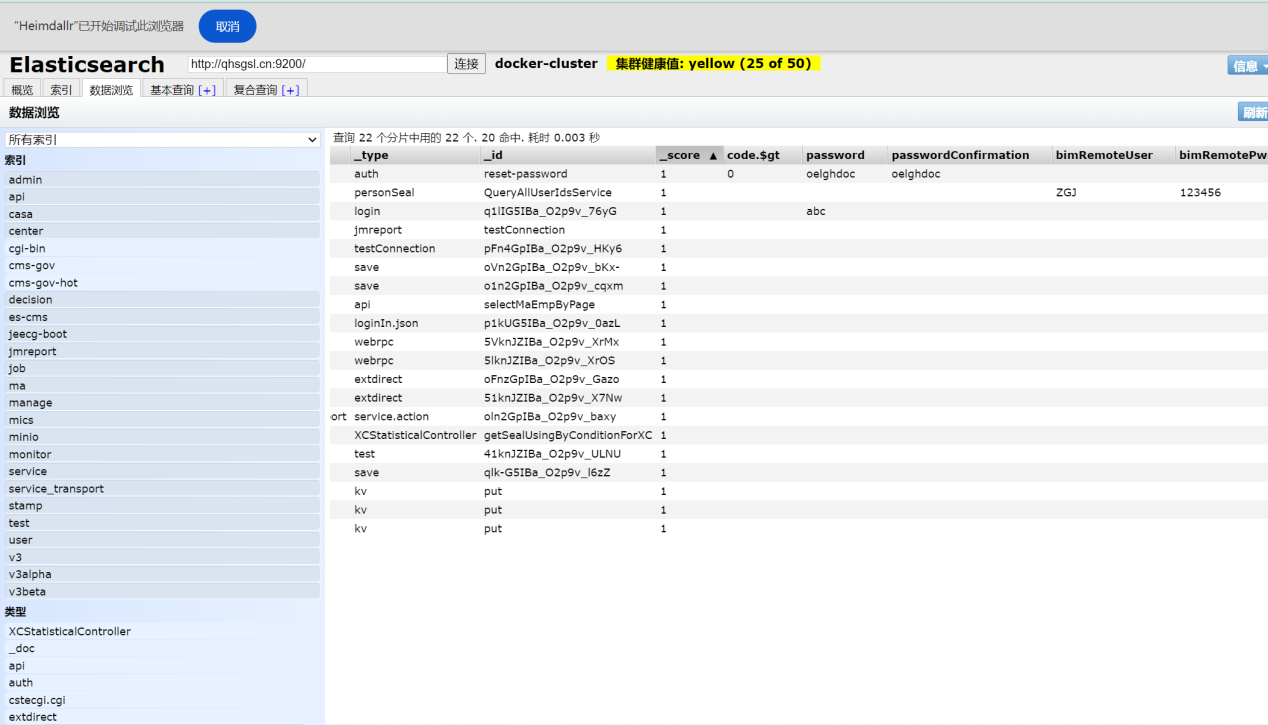This screenshot has height=725, width=1268.
Task: Select the stamp index in the sidebar
Action: tap(162, 506)
